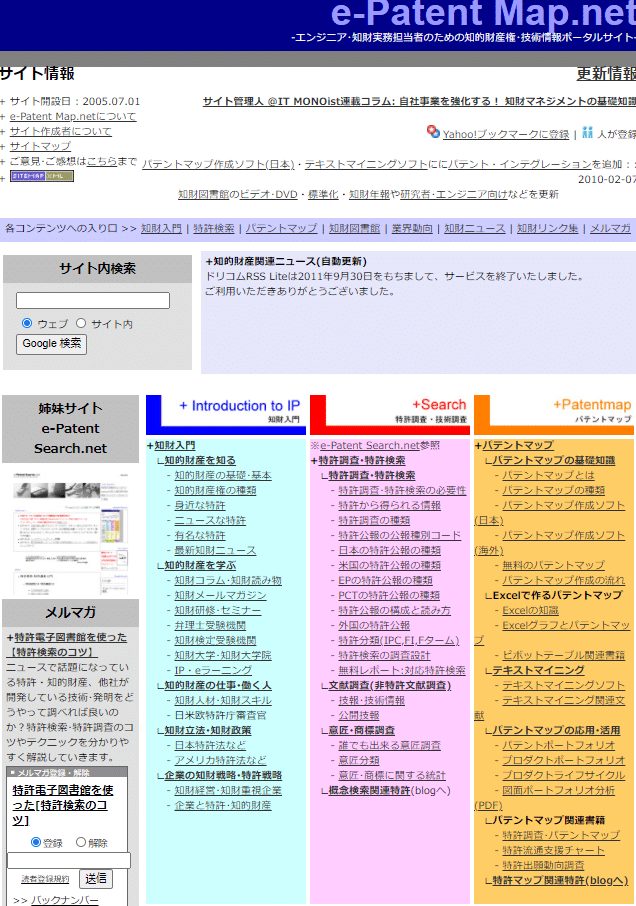Go to 知財リンク集 in the navigation bar
Screen dimensions: 636x906
click(547, 228)
